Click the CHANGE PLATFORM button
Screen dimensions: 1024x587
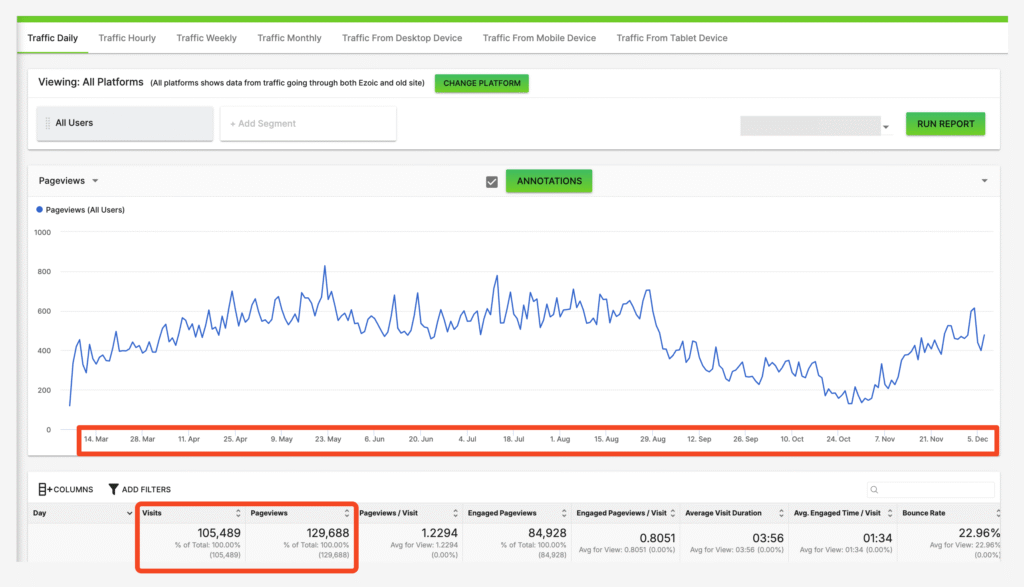(481, 83)
